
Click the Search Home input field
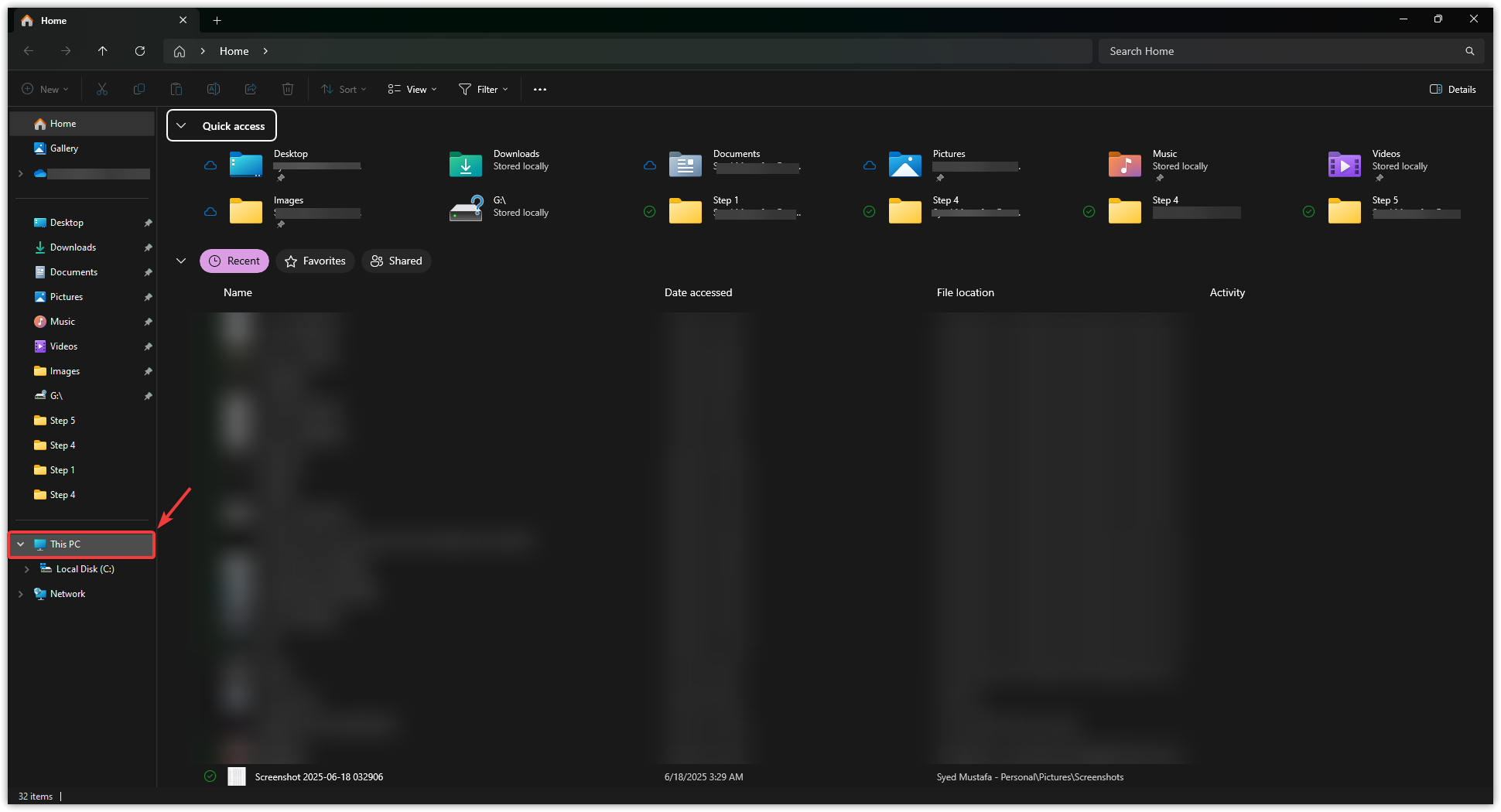tap(1280, 51)
